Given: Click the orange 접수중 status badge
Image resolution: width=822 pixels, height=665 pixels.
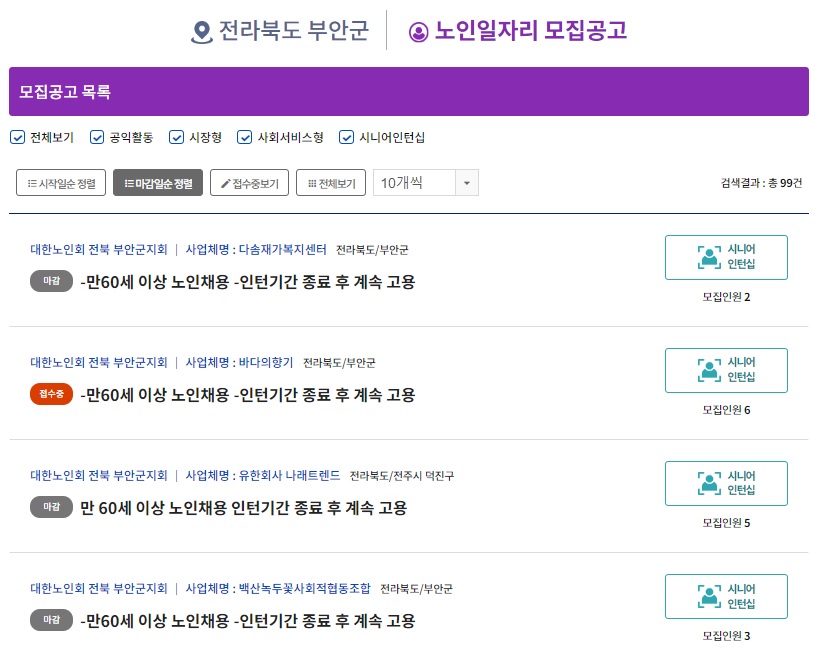Looking at the screenshot, I should pyautogui.click(x=51, y=394).
